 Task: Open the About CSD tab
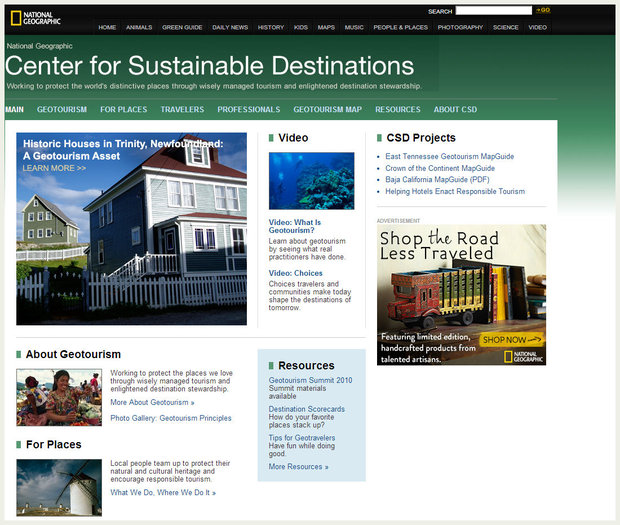455,109
